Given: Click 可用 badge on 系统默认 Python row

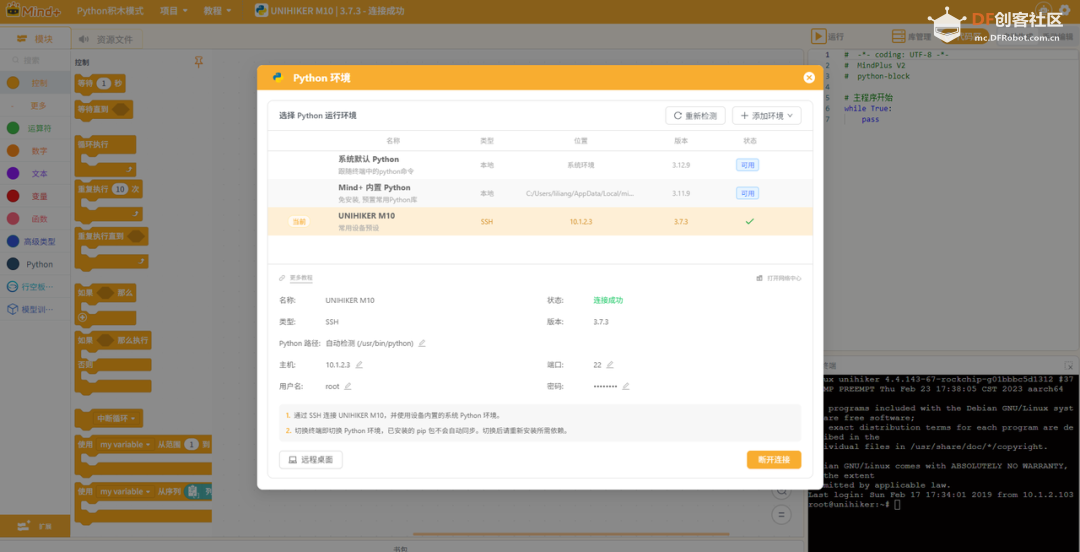Looking at the screenshot, I should (x=748, y=165).
